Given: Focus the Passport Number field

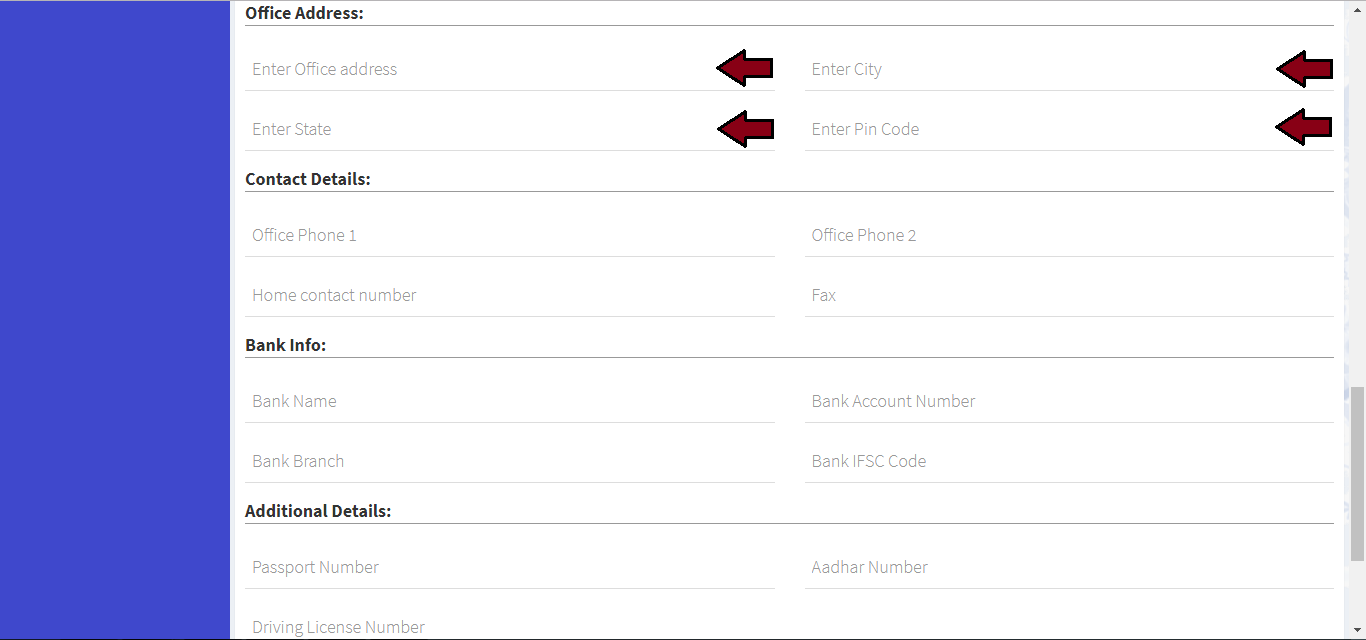Looking at the screenshot, I should [x=509, y=567].
